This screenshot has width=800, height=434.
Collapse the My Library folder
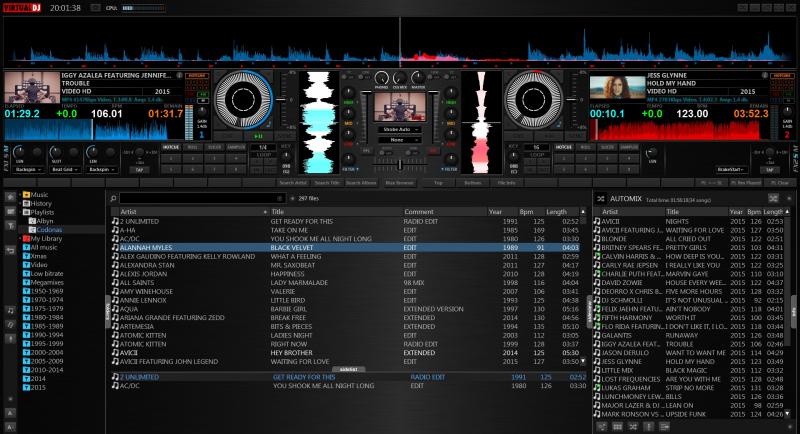(x=21, y=238)
